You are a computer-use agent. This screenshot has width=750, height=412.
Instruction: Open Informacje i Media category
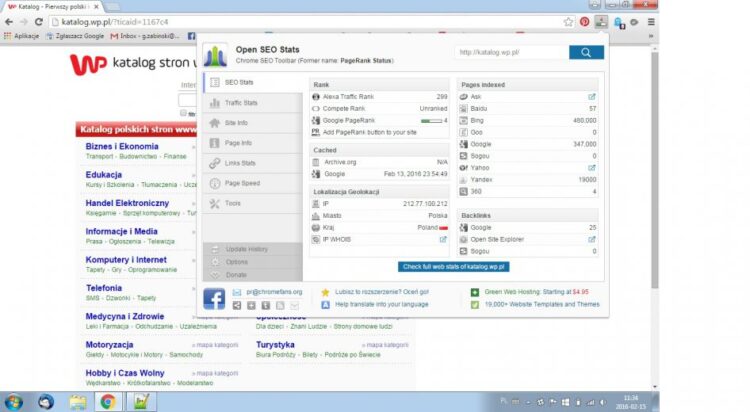coord(121,231)
